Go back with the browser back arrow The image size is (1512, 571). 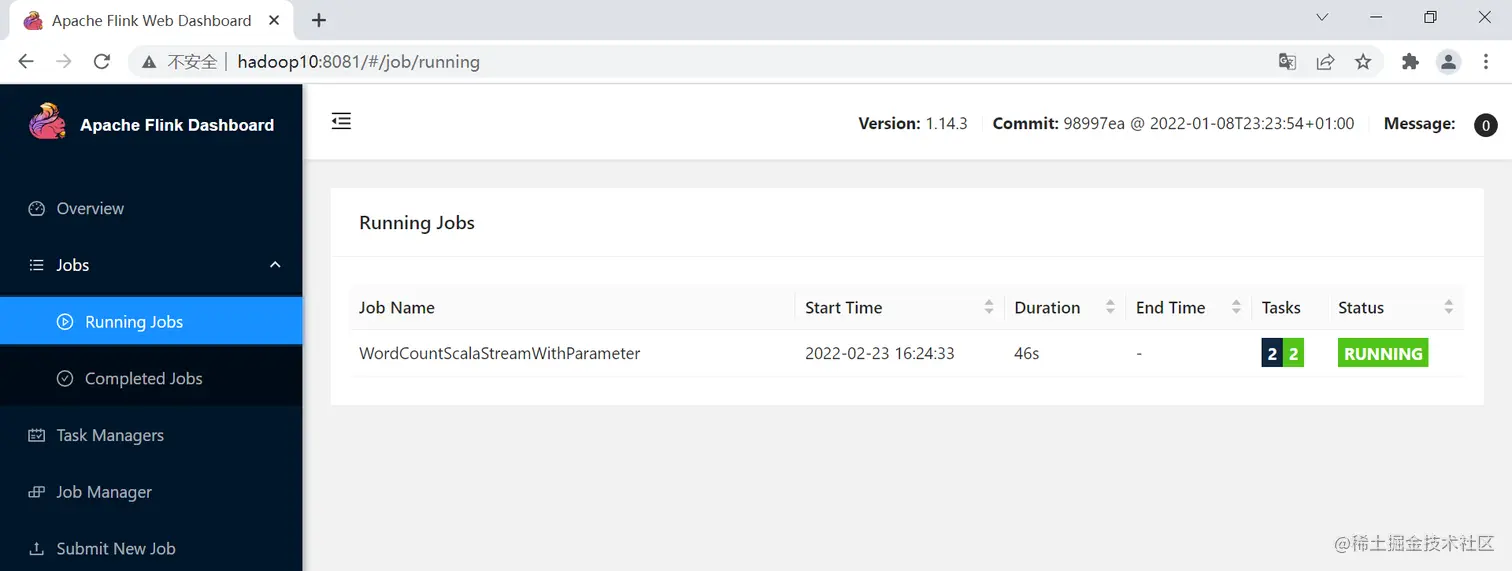coord(26,62)
